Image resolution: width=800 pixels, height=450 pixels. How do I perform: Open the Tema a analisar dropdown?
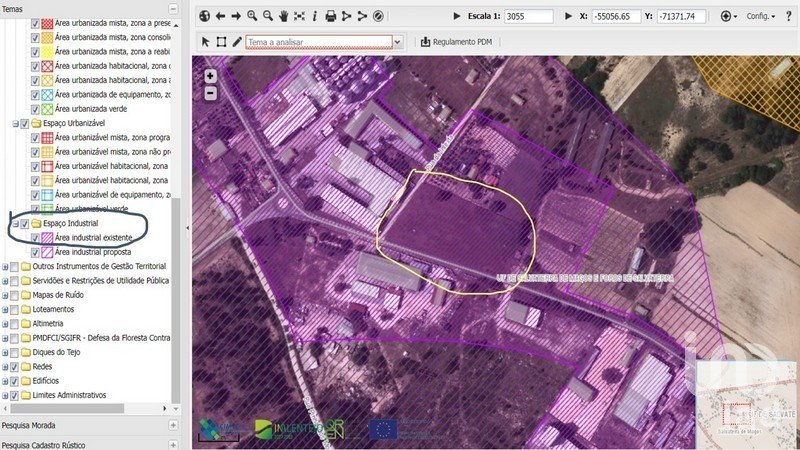click(x=397, y=42)
